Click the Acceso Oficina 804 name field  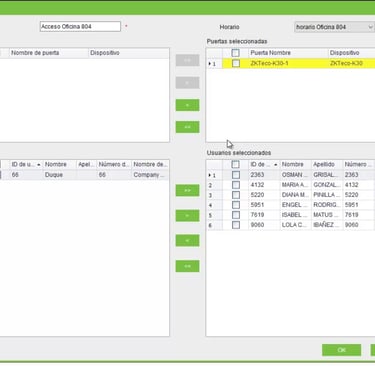[80, 27]
